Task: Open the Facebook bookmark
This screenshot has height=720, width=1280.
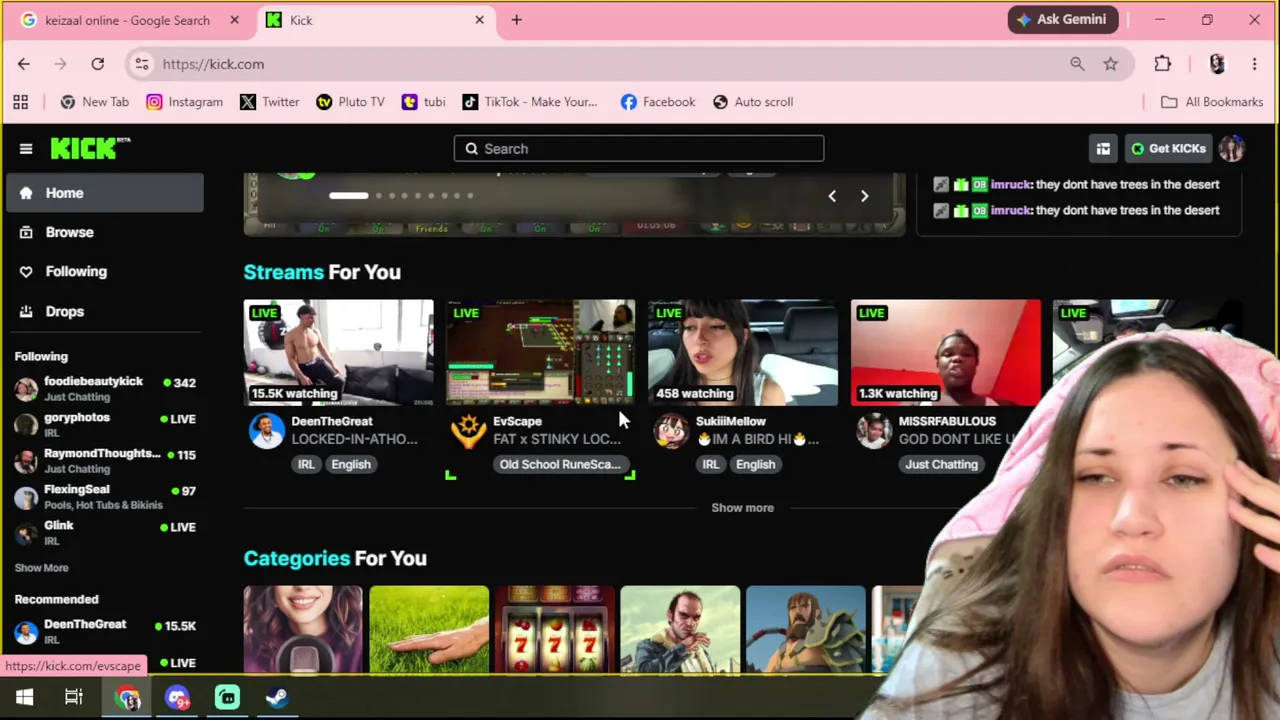Action: coord(658,102)
